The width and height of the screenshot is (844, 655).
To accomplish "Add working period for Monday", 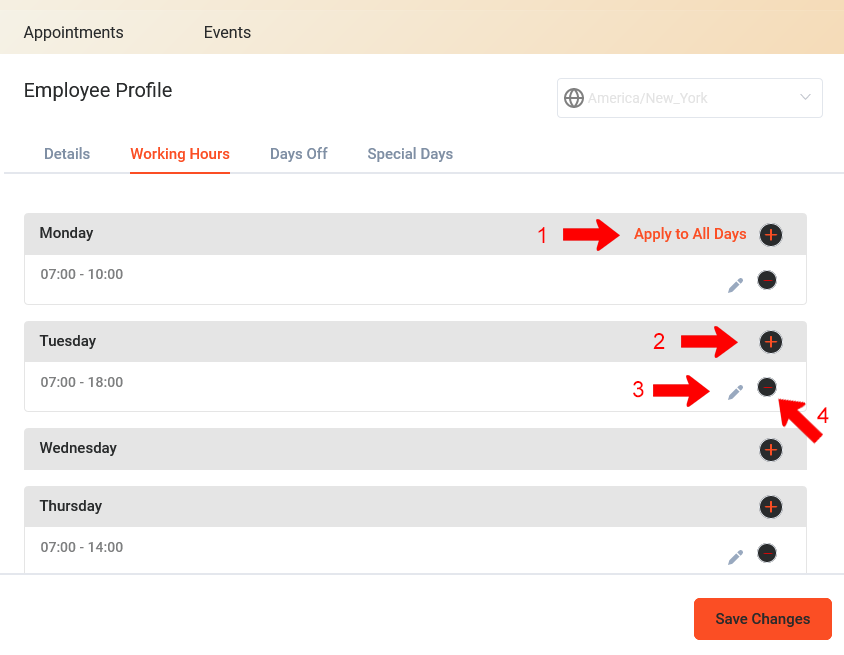I will (x=771, y=235).
